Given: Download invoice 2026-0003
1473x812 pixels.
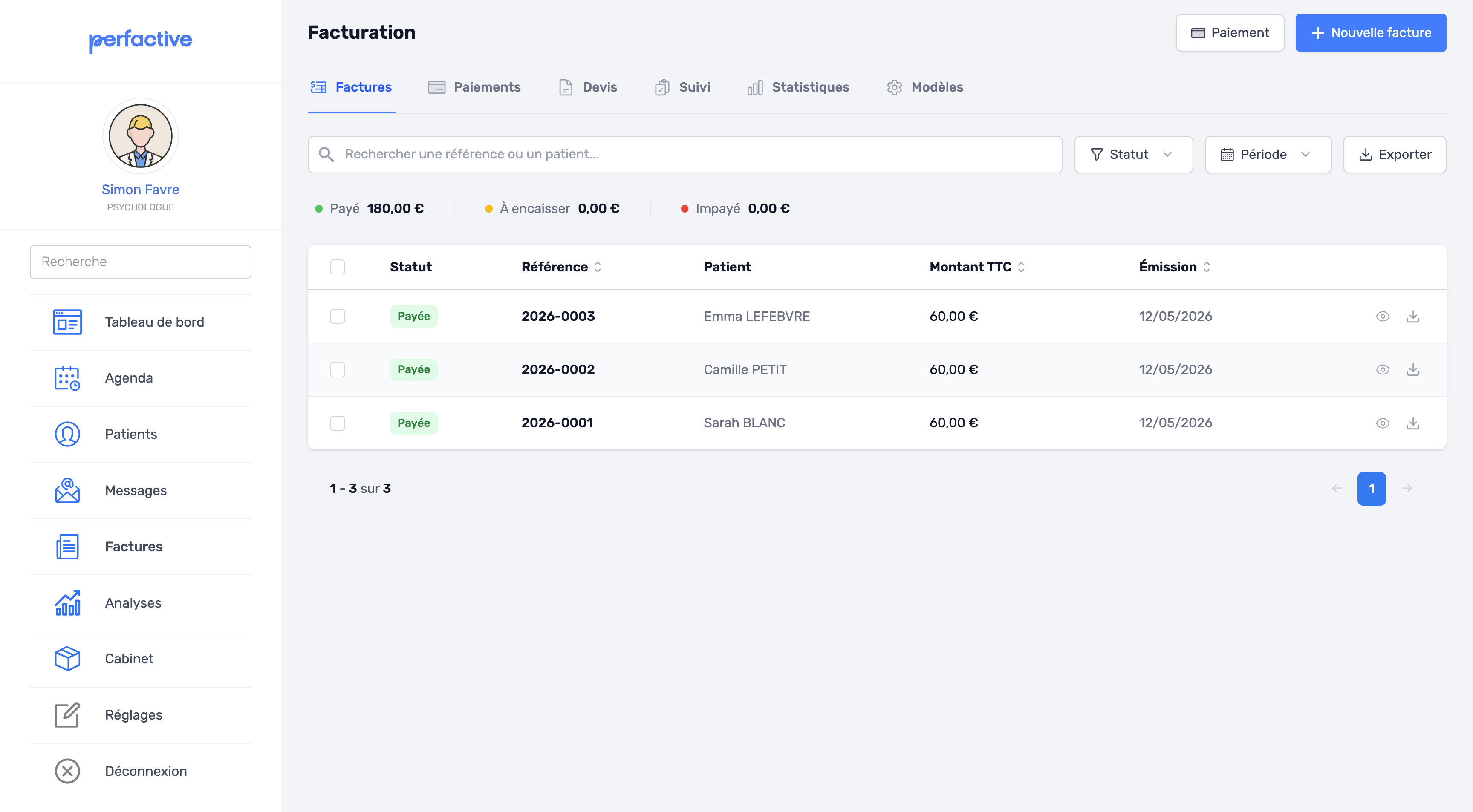Looking at the screenshot, I should (1413, 316).
